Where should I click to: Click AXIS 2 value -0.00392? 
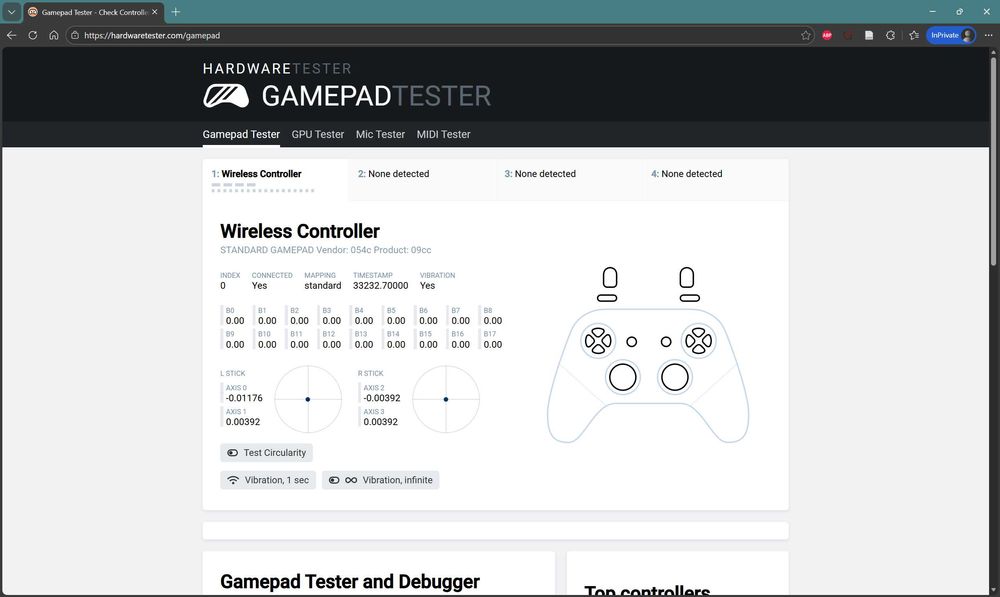tap(382, 398)
